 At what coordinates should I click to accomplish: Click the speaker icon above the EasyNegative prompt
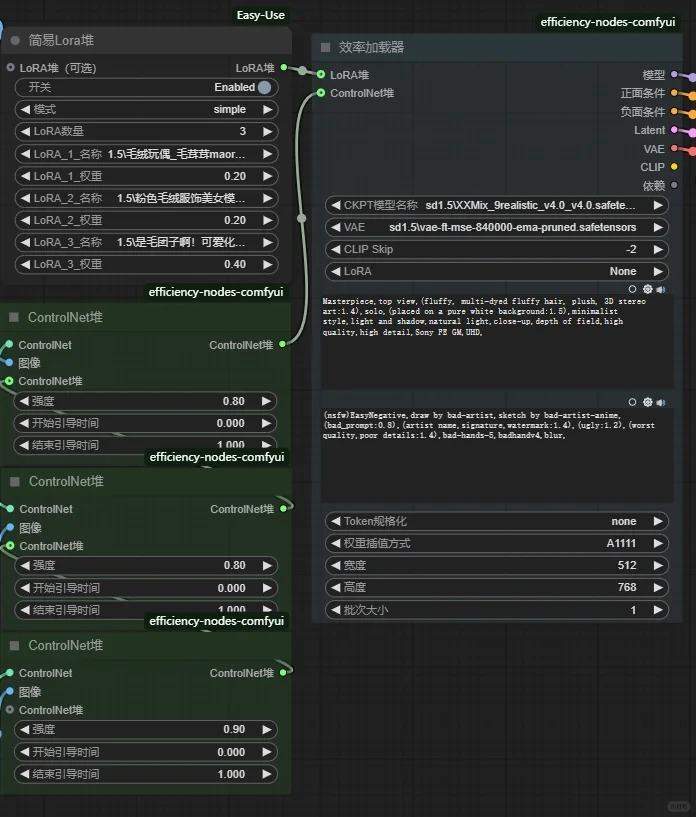[x=661, y=402]
